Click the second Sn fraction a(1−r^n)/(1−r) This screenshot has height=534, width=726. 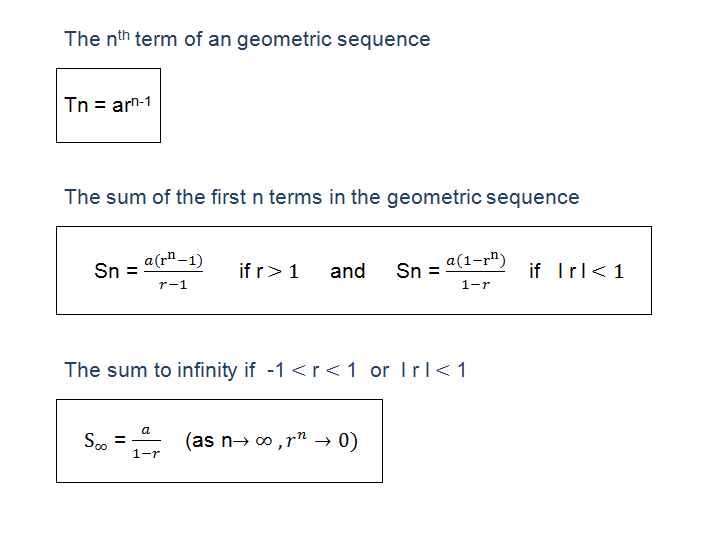pos(476,271)
